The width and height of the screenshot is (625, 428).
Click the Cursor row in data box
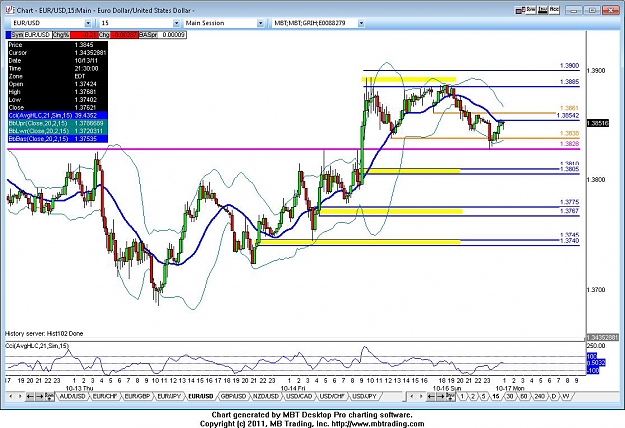pos(58,53)
